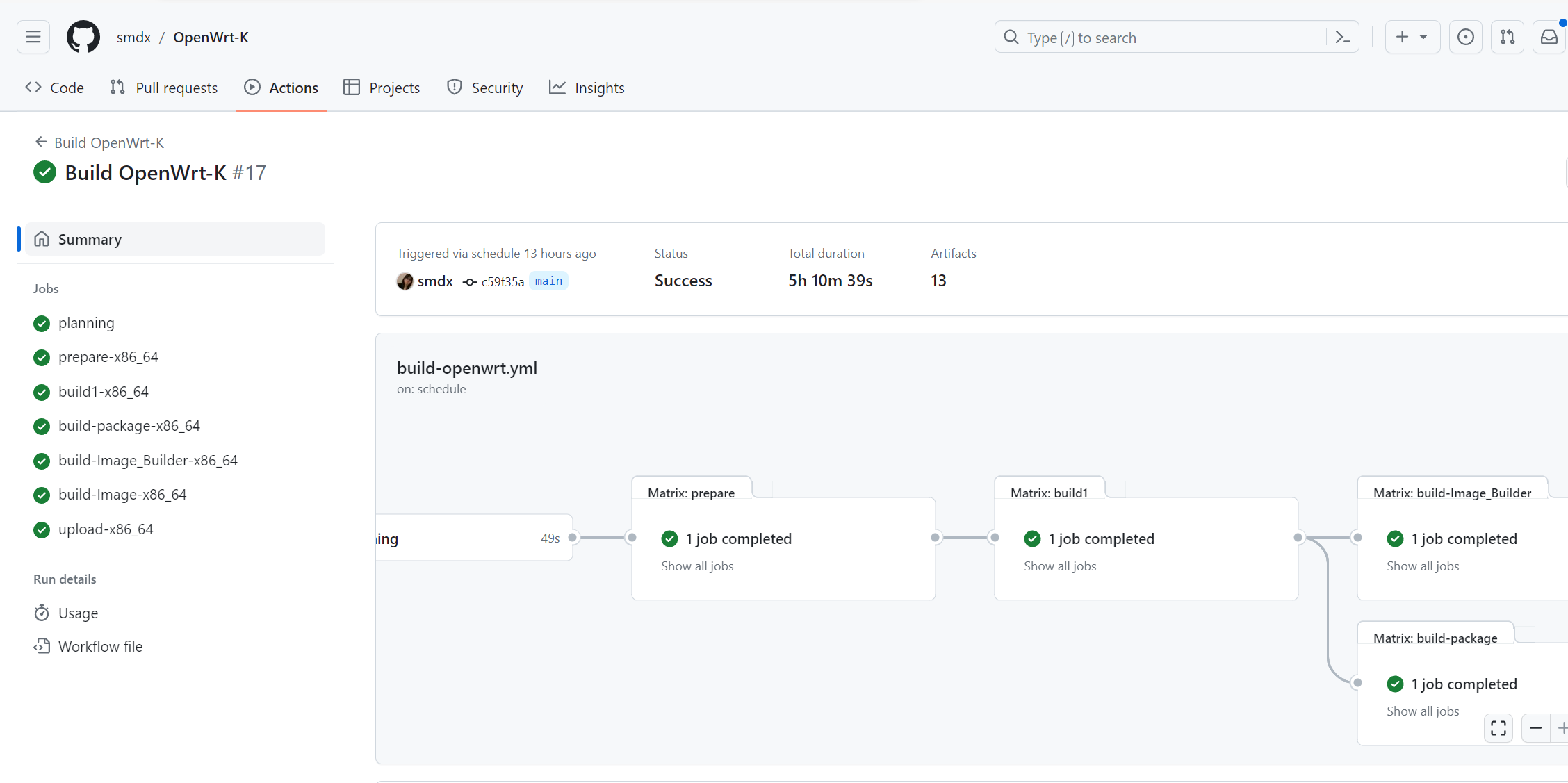Show all jobs in Matrix: build-package
This screenshot has height=783, width=1568.
(1423, 711)
